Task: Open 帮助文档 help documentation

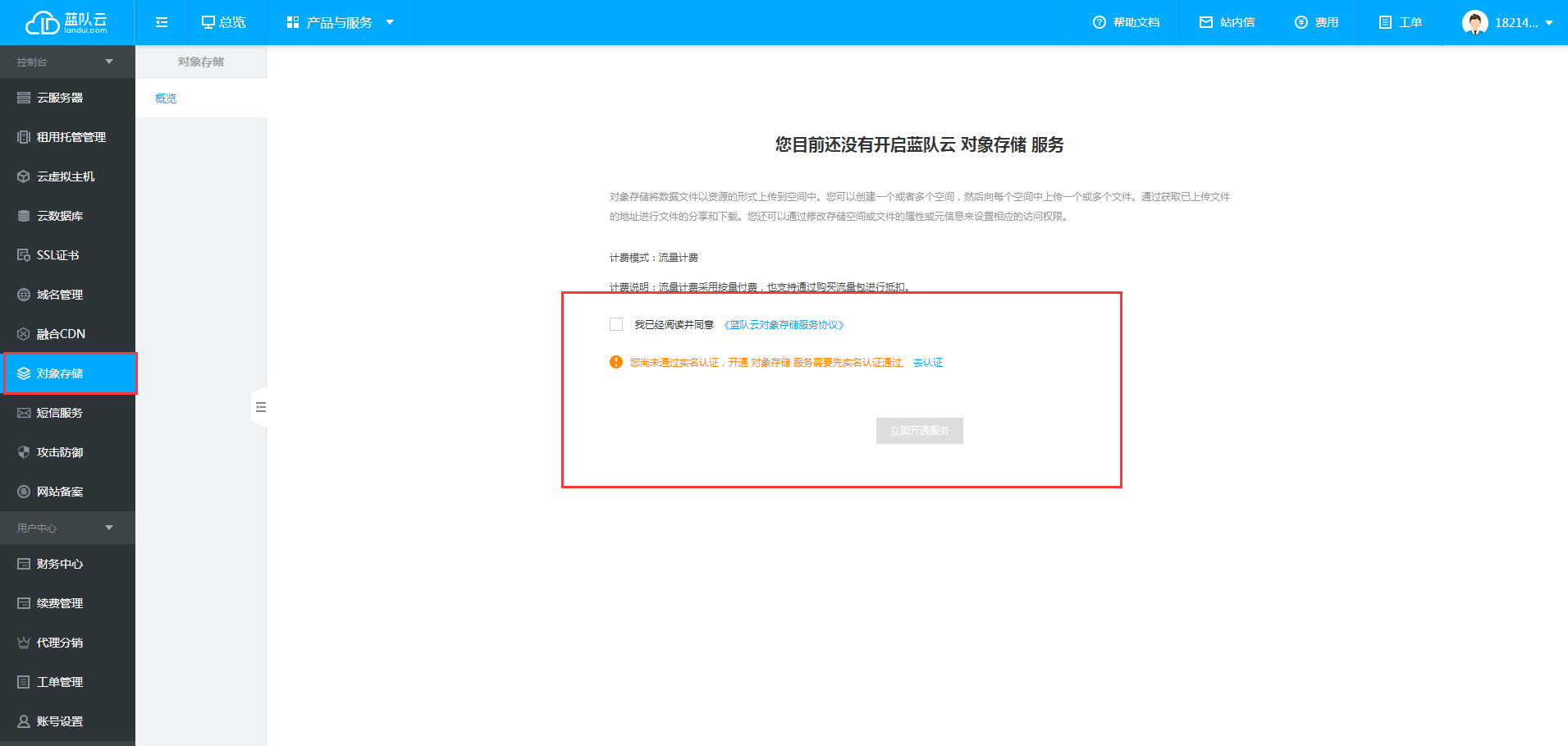Action: coord(1126,22)
